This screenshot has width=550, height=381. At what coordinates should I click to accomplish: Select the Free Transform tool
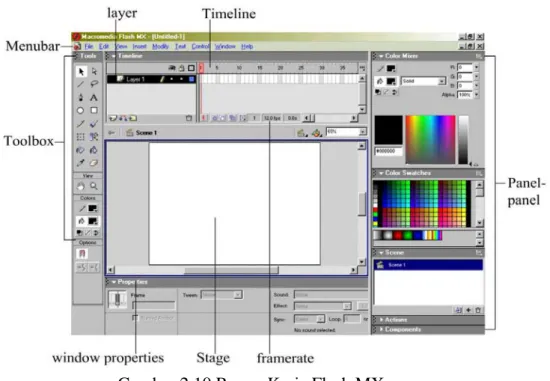point(81,137)
